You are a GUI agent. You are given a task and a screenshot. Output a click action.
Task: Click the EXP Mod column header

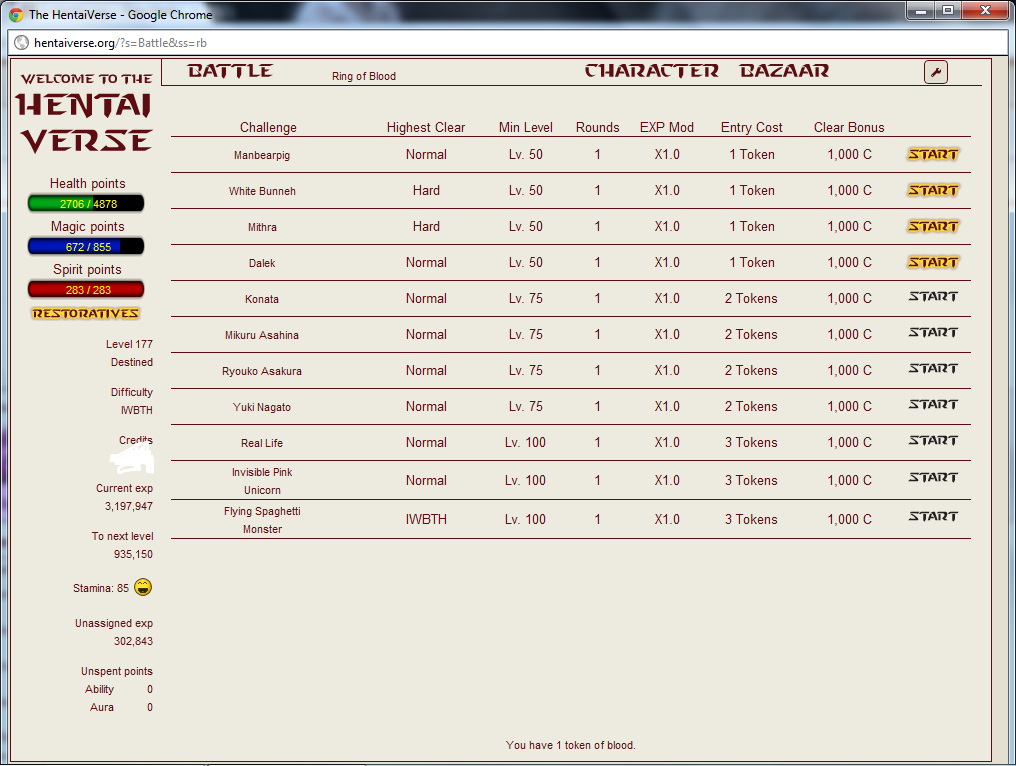667,128
